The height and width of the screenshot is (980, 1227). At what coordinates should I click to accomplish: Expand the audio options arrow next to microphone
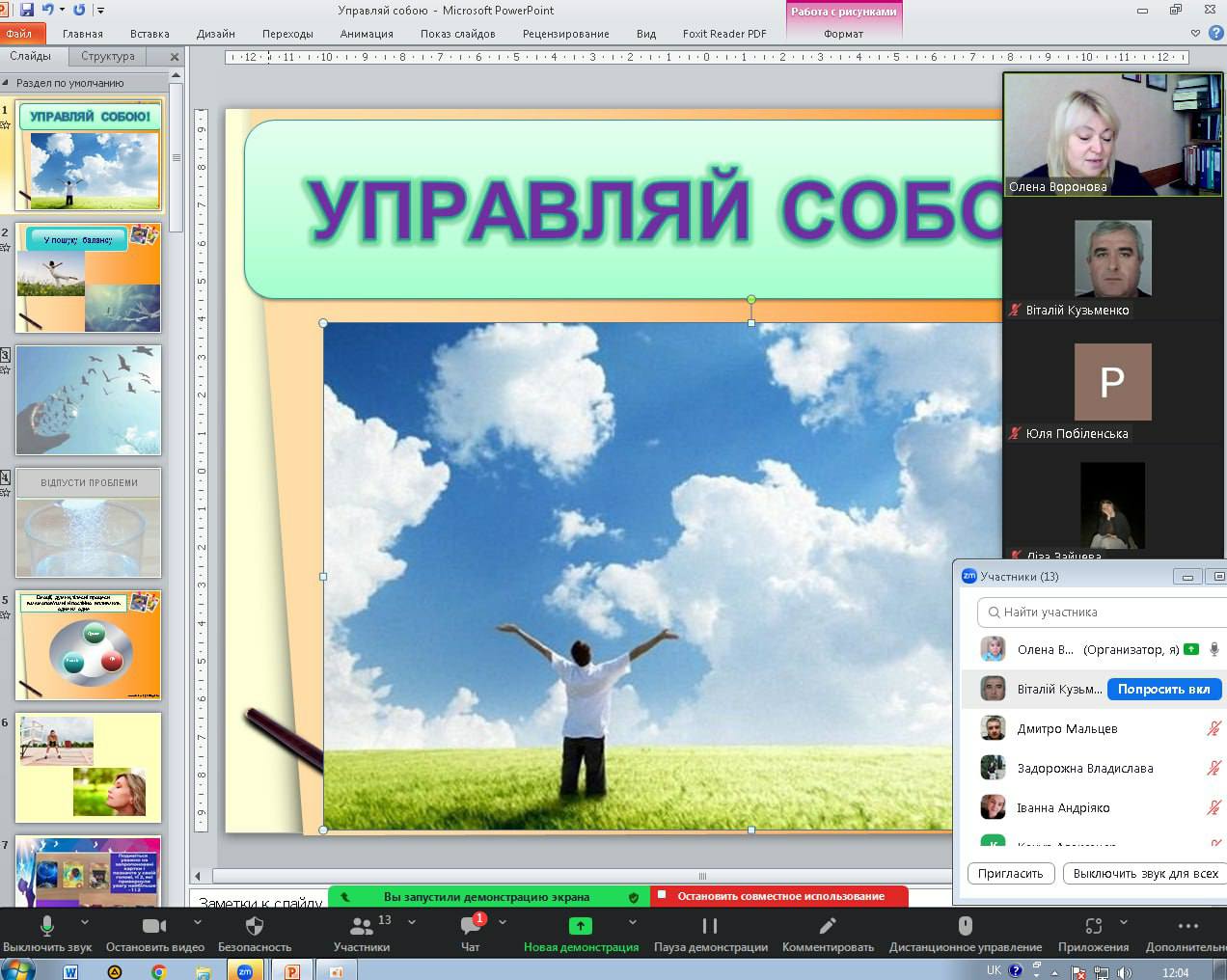click(x=89, y=922)
